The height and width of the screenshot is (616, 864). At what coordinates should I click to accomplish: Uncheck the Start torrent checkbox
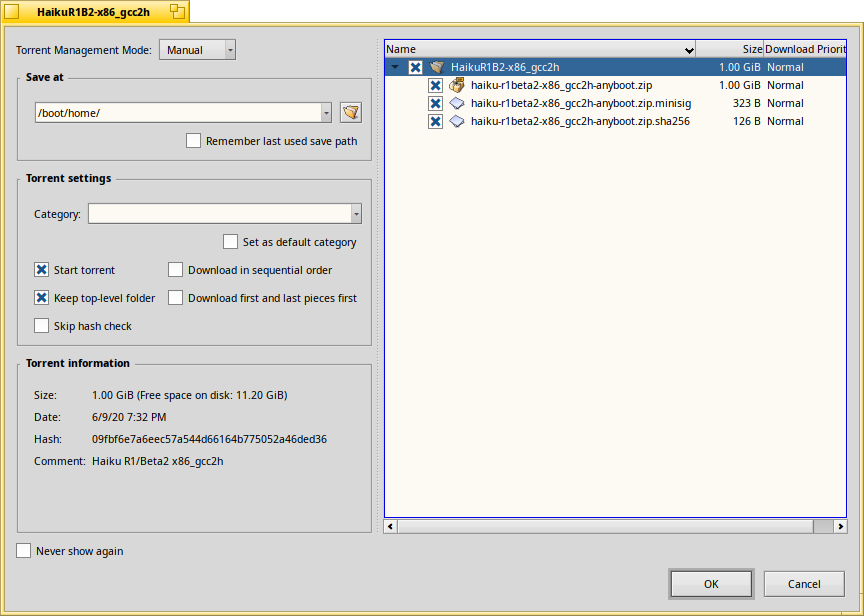click(x=41, y=270)
